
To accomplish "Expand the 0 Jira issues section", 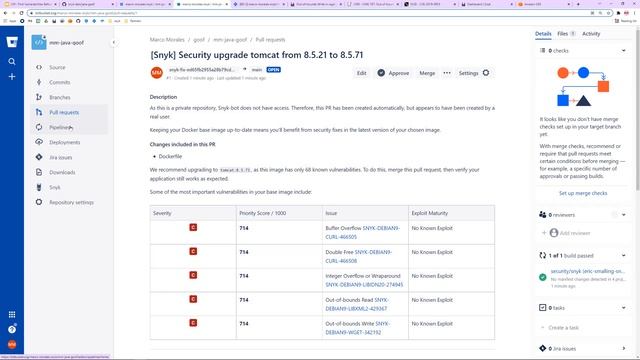I will pos(624,348).
